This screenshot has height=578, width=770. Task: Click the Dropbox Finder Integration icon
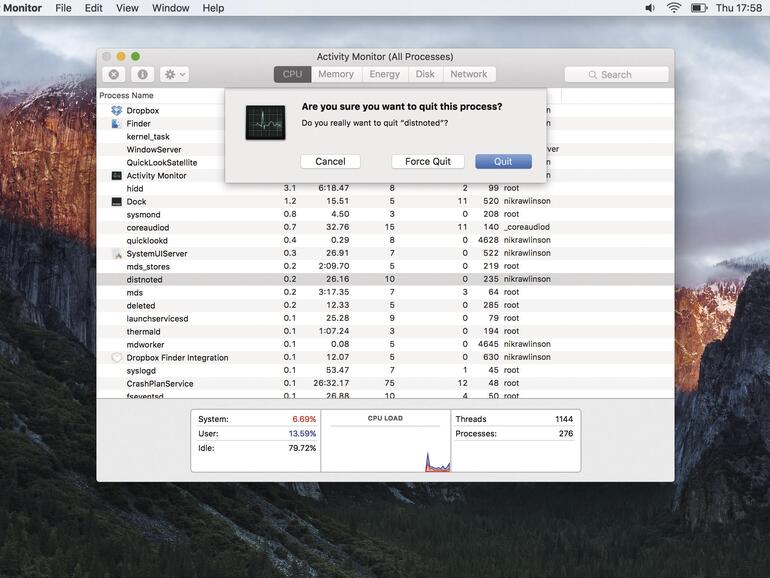point(116,358)
